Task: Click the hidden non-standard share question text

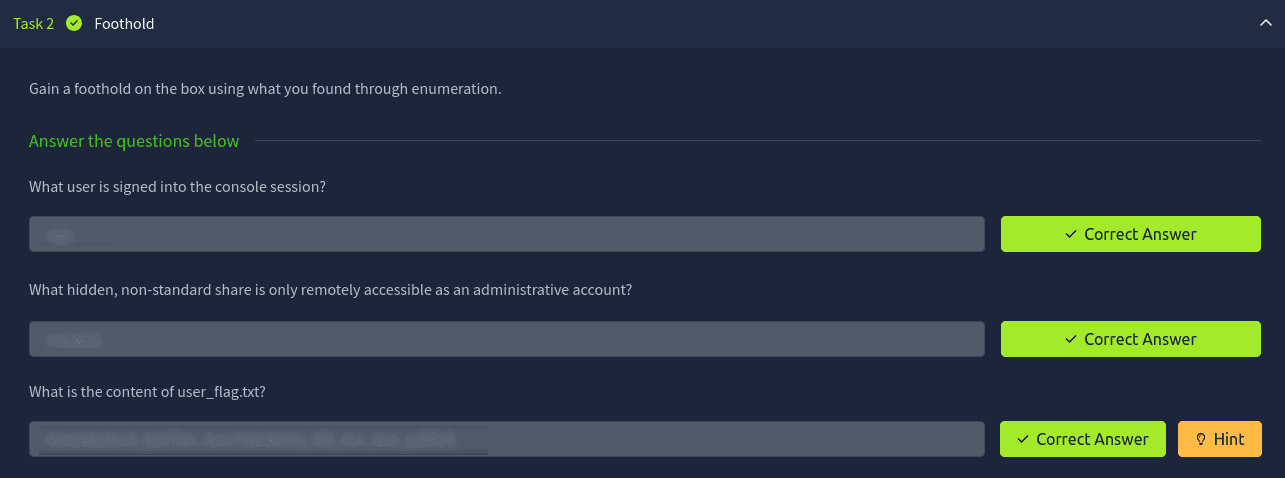Action: [330, 290]
